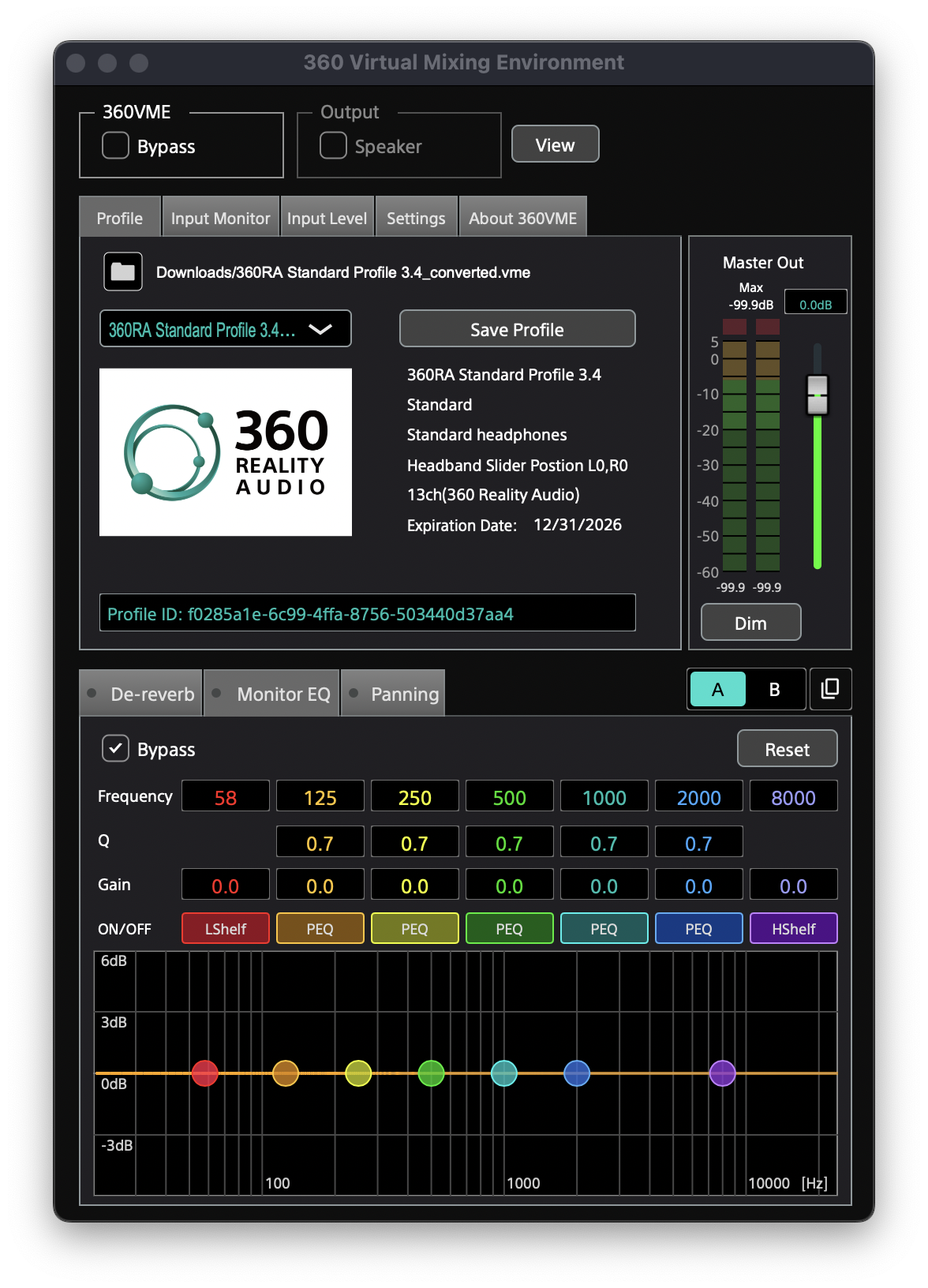The height and width of the screenshot is (1288, 928).
Task: Switch to the Input Monitor tab
Action: tap(220, 219)
